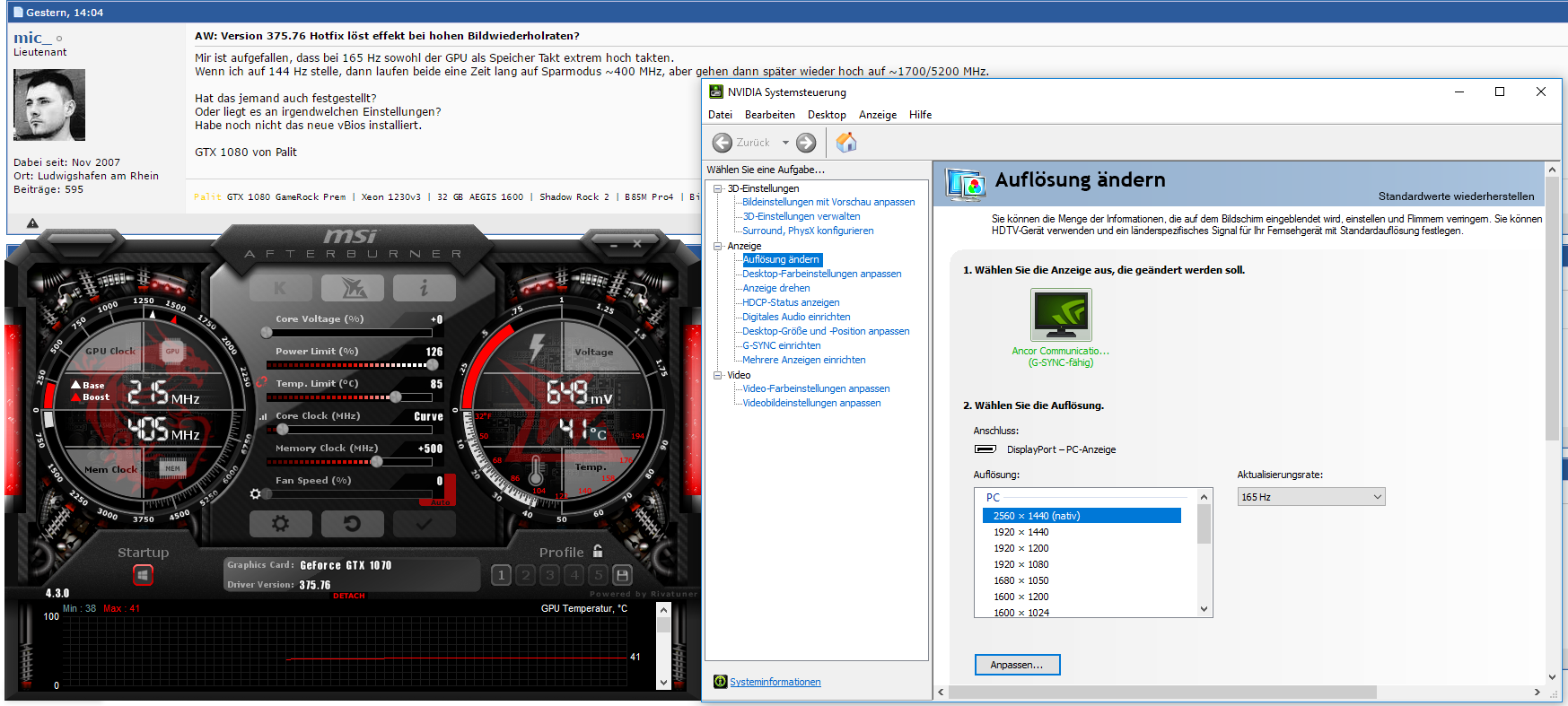The image size is (1568, 706).
Task: Go forward with the right arrow in NVIDIA panel
Action: point(806,143)
